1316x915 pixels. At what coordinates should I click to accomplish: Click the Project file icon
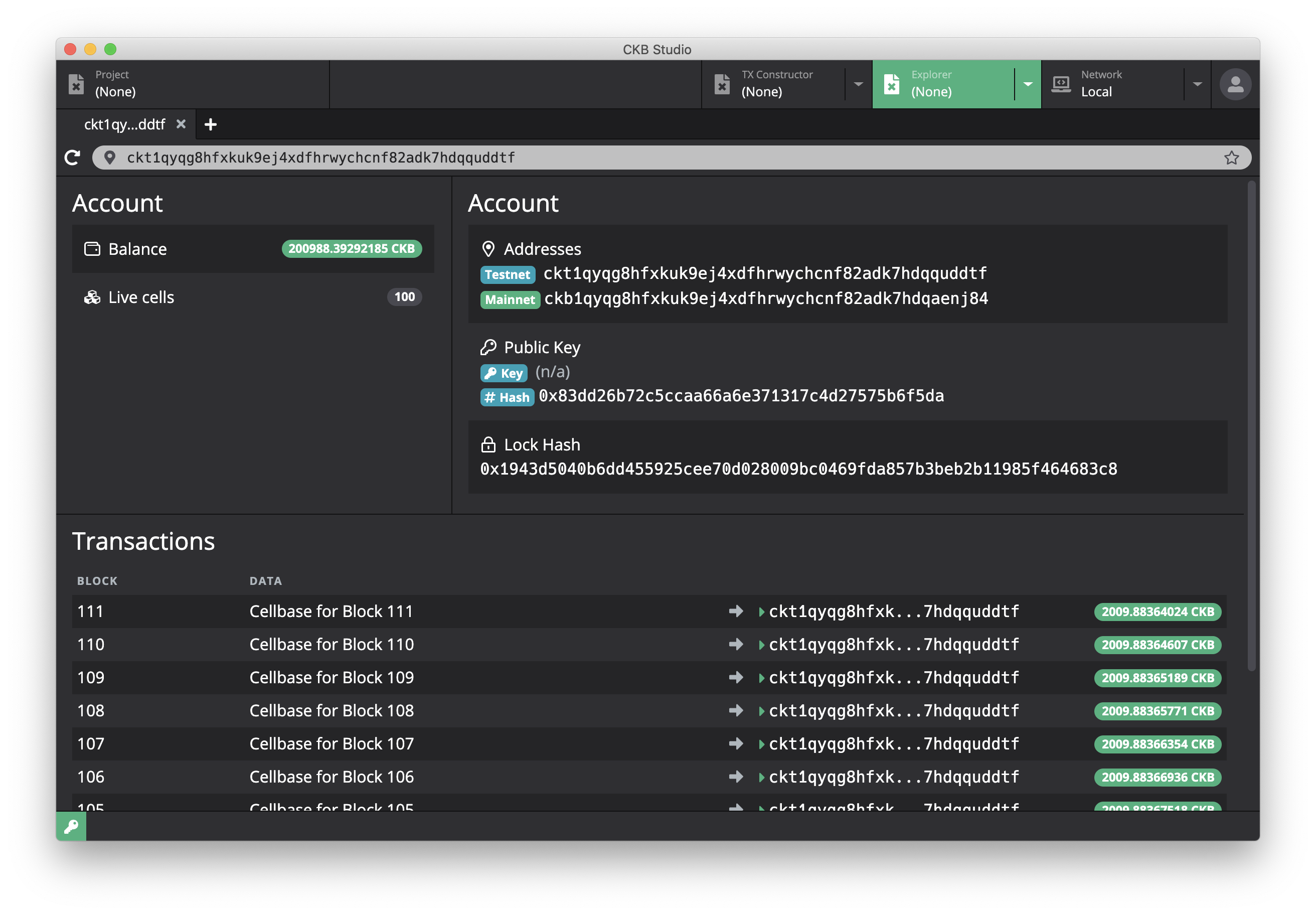coord(76,84)
